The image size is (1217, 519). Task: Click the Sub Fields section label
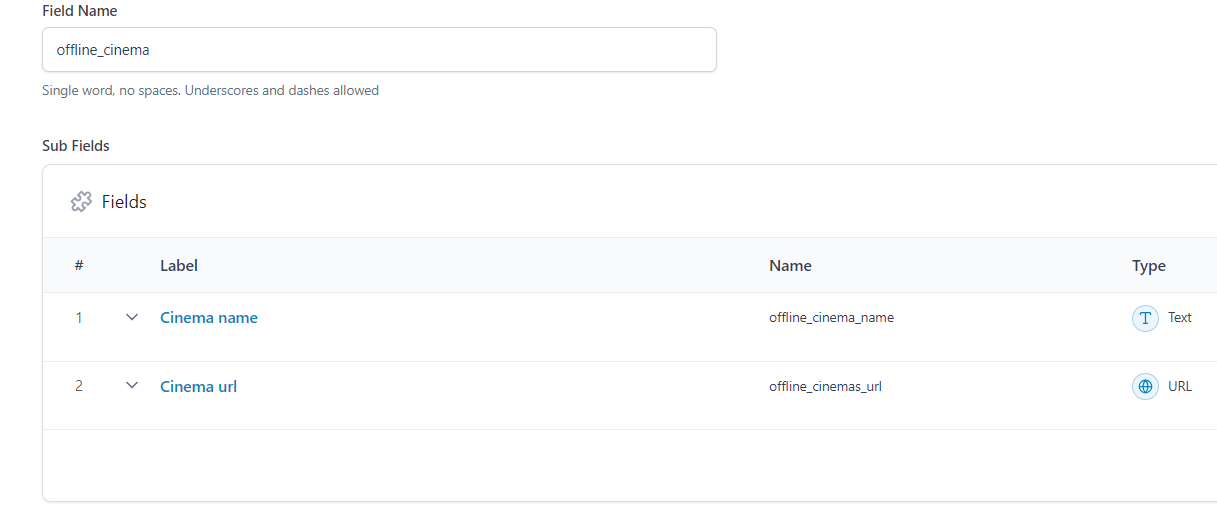click(x=76, y=146)
